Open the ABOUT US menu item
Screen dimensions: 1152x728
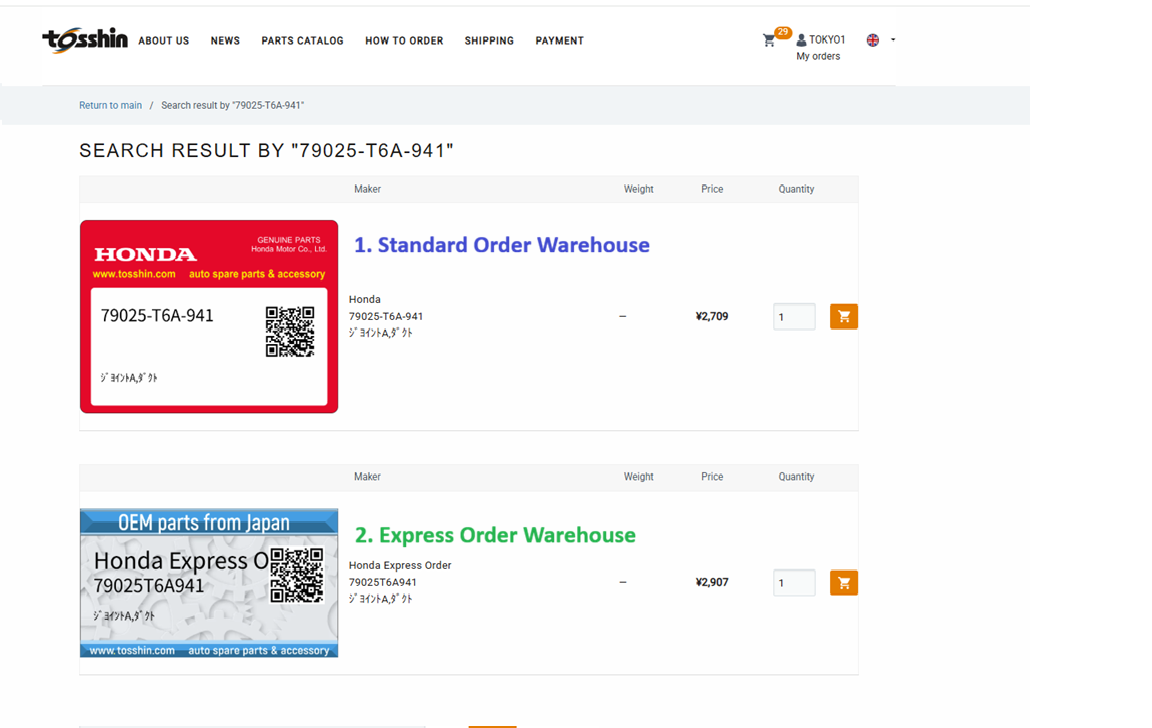click(x=164, y=41)
